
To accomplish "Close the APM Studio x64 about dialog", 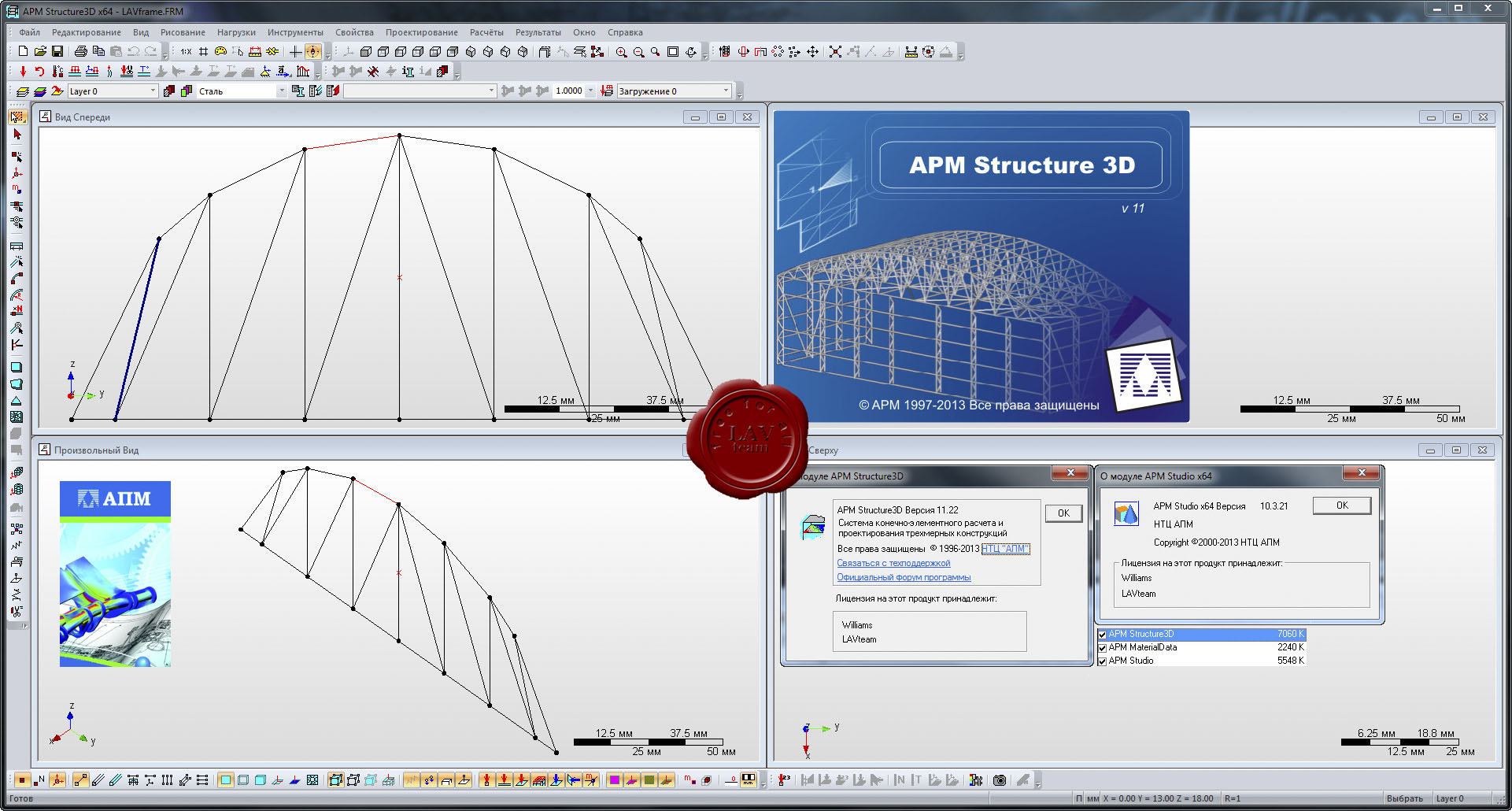I will (1362, 472).
